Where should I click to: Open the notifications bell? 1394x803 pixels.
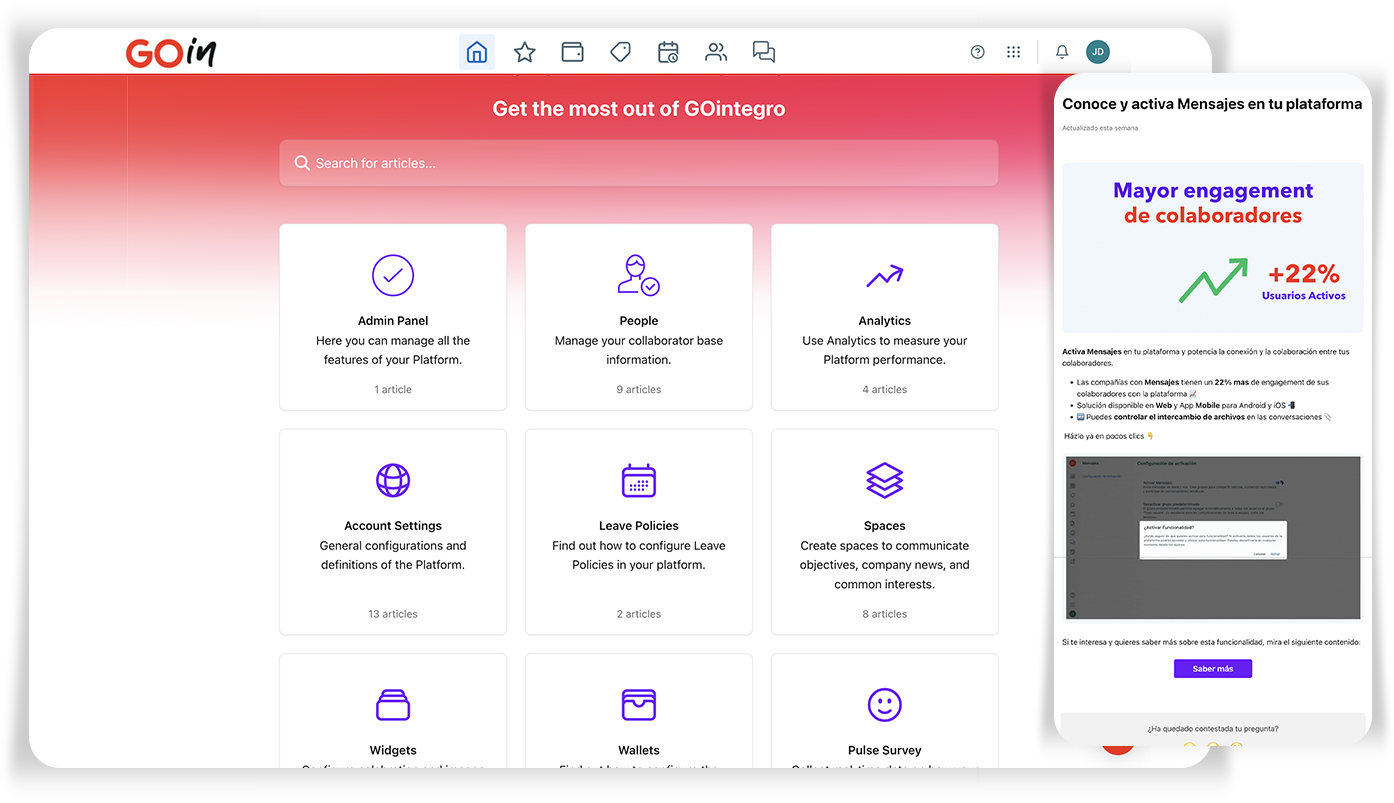click(x=1062, y=52)
